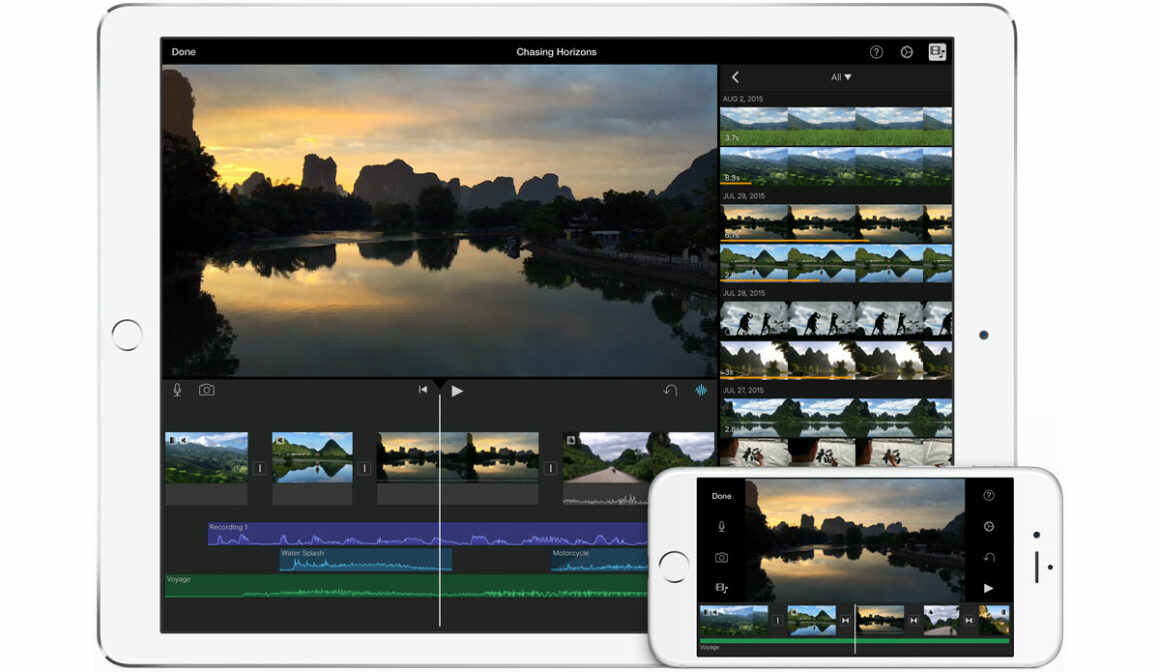
Task: Select the microphone icon to record voiceover
Action: coord(177,390)
